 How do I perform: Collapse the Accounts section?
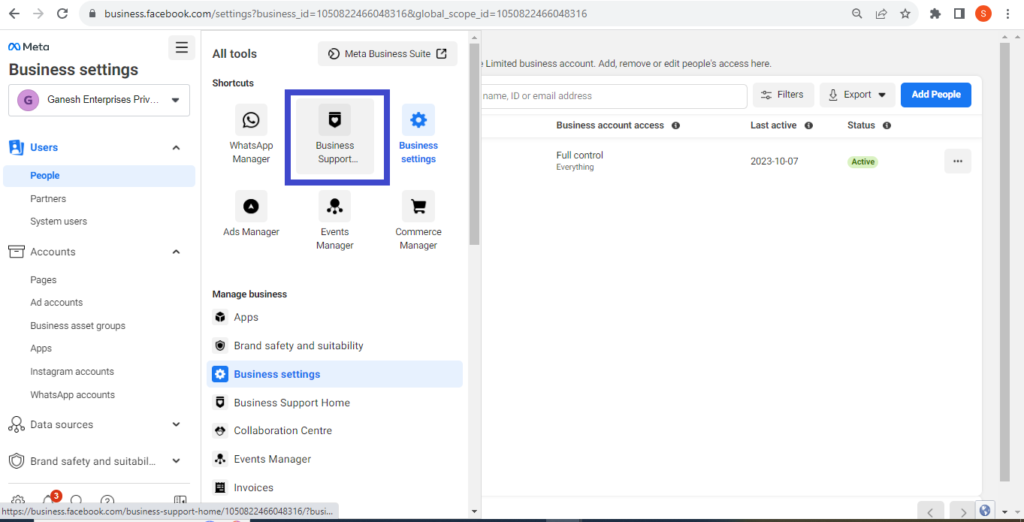tap(176, 252)
